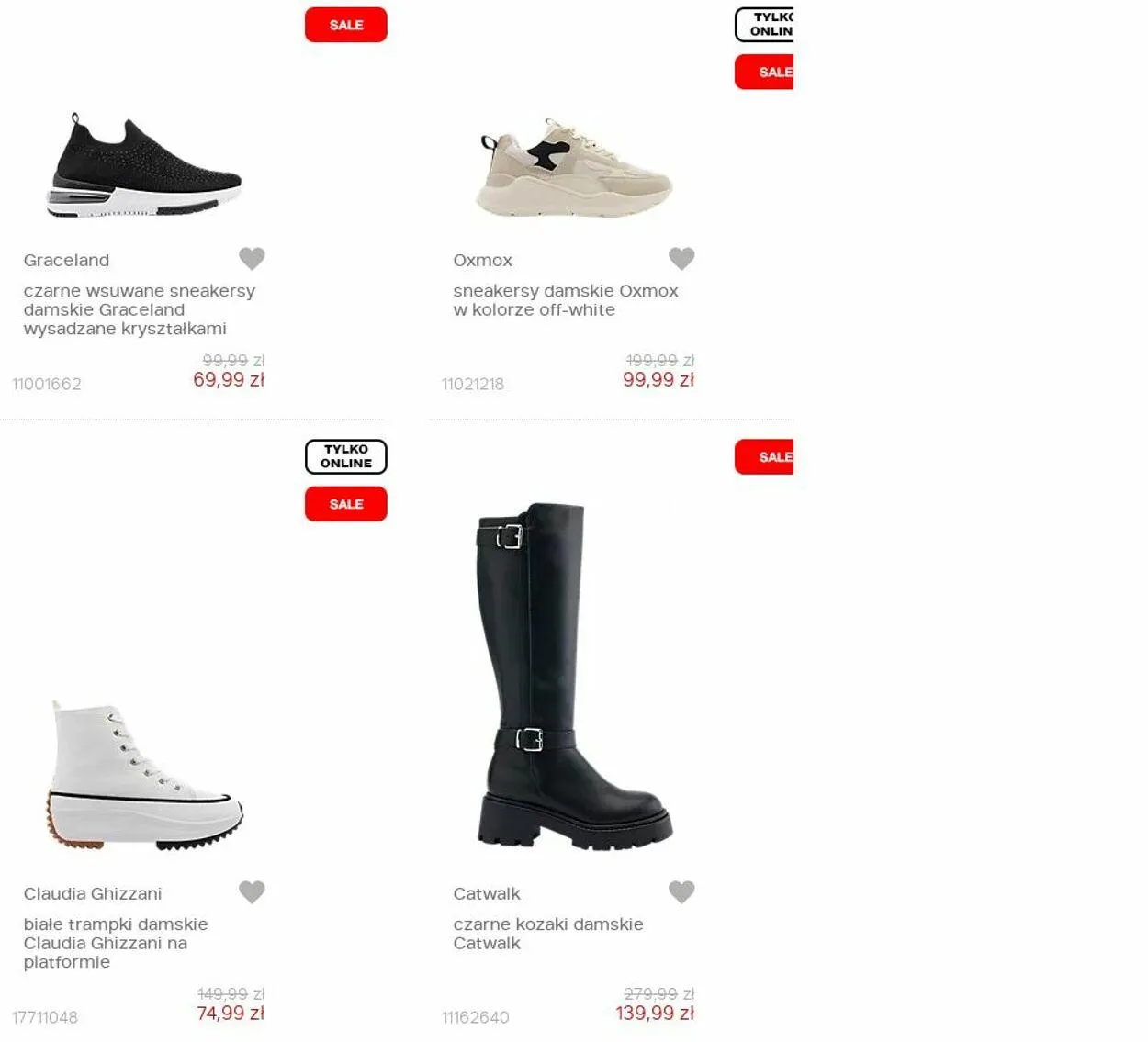Open black Graceland sneaker product image
The image size is (1148, 1042).
(x=144, y=166)
